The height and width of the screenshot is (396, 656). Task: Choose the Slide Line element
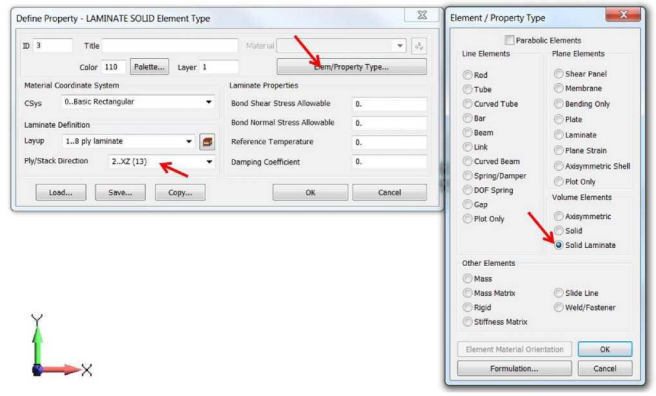pyautogui.click(x=559, y=293)
